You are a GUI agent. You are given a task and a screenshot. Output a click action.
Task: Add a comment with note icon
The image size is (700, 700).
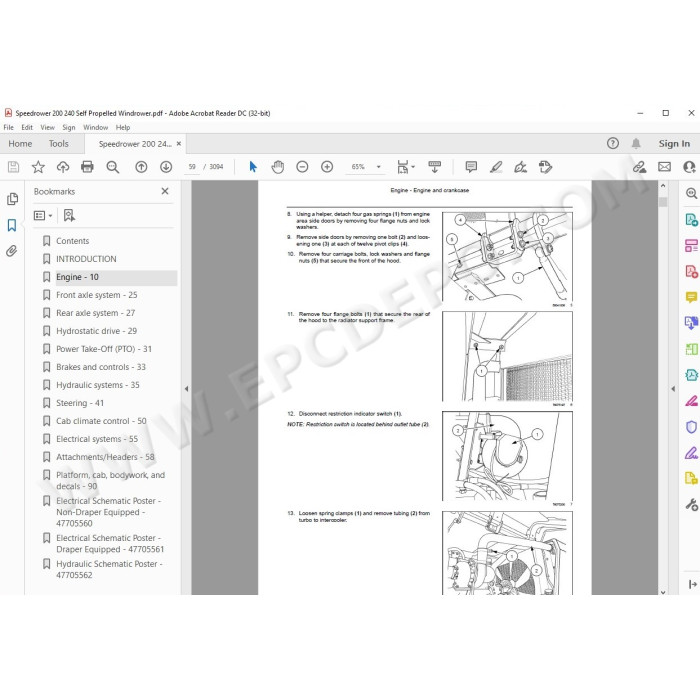point(471,167)
